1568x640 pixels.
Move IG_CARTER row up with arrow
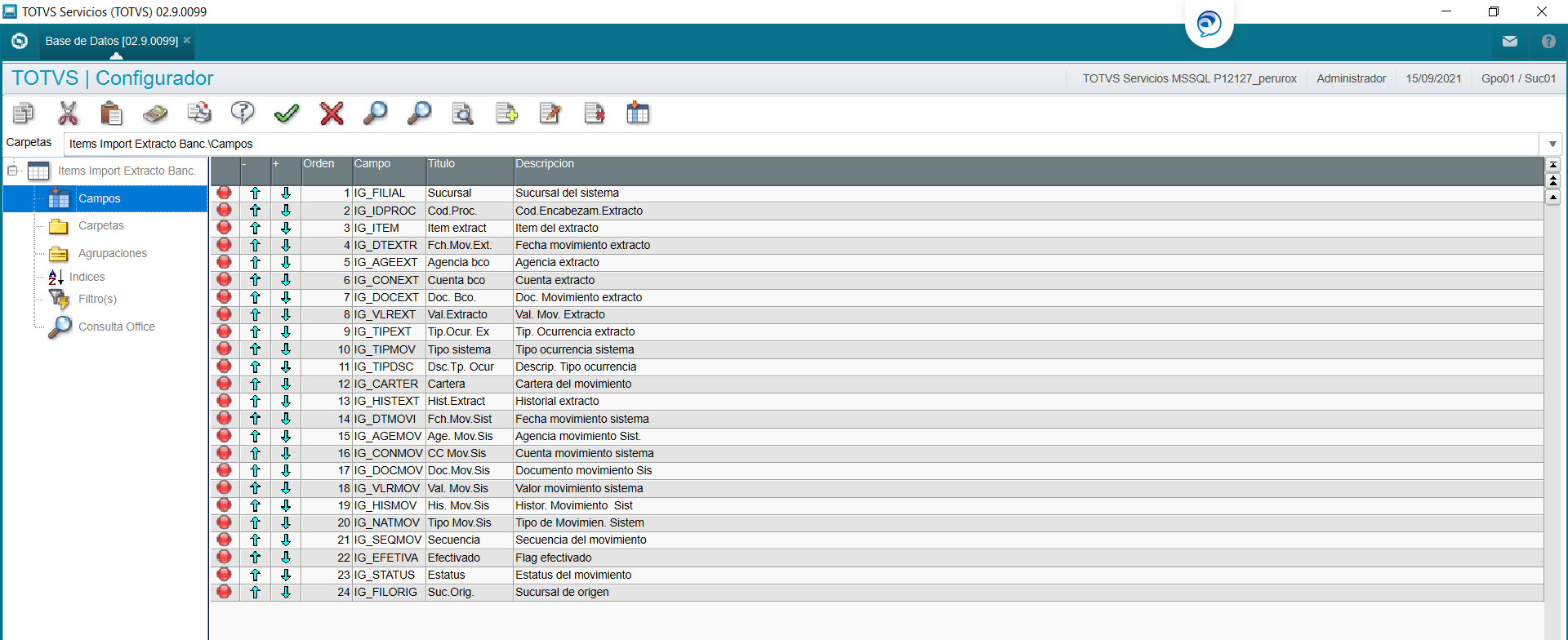click(x=256, y=384)
